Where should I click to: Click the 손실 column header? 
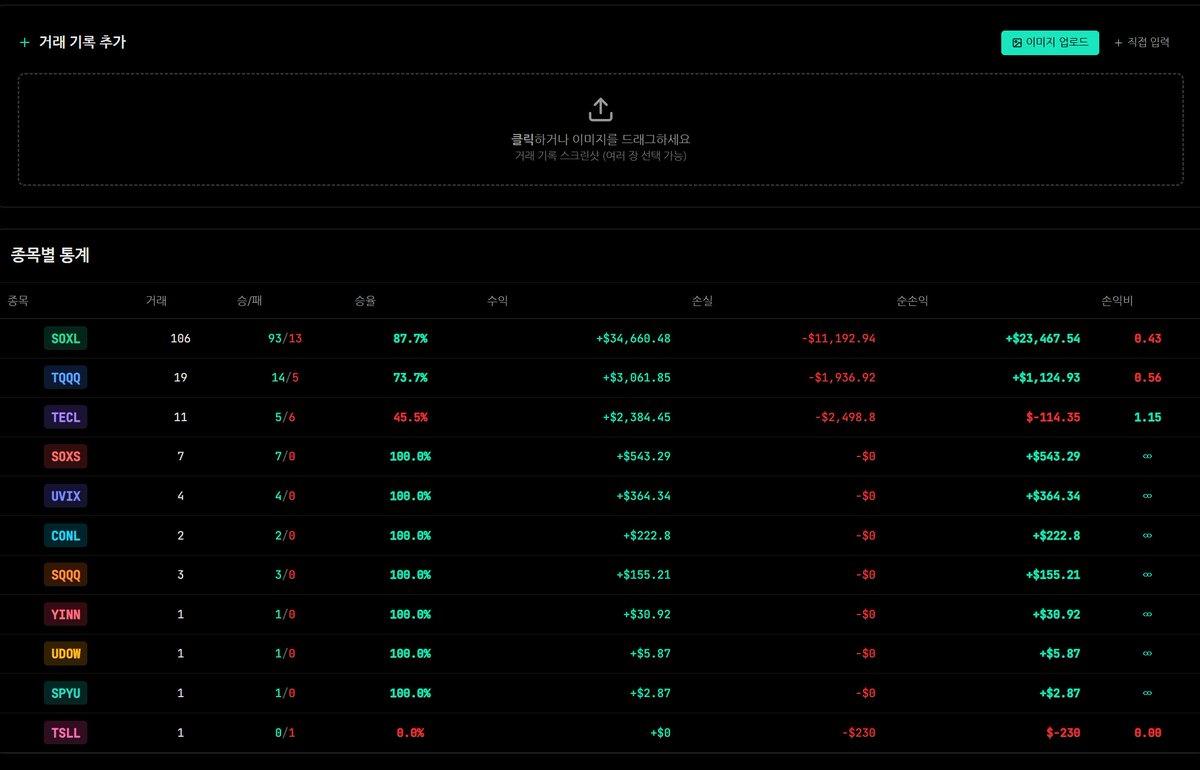[x=703, y=301]
